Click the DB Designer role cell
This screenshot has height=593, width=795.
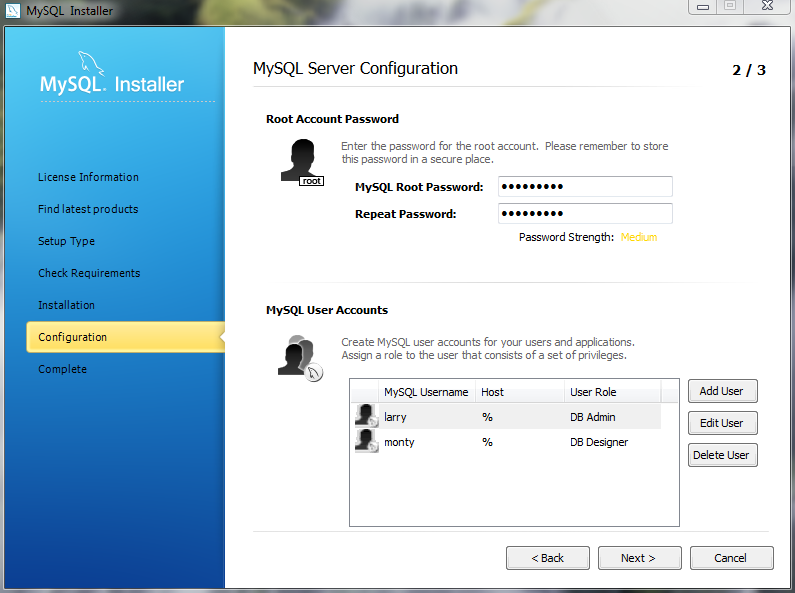599,442
